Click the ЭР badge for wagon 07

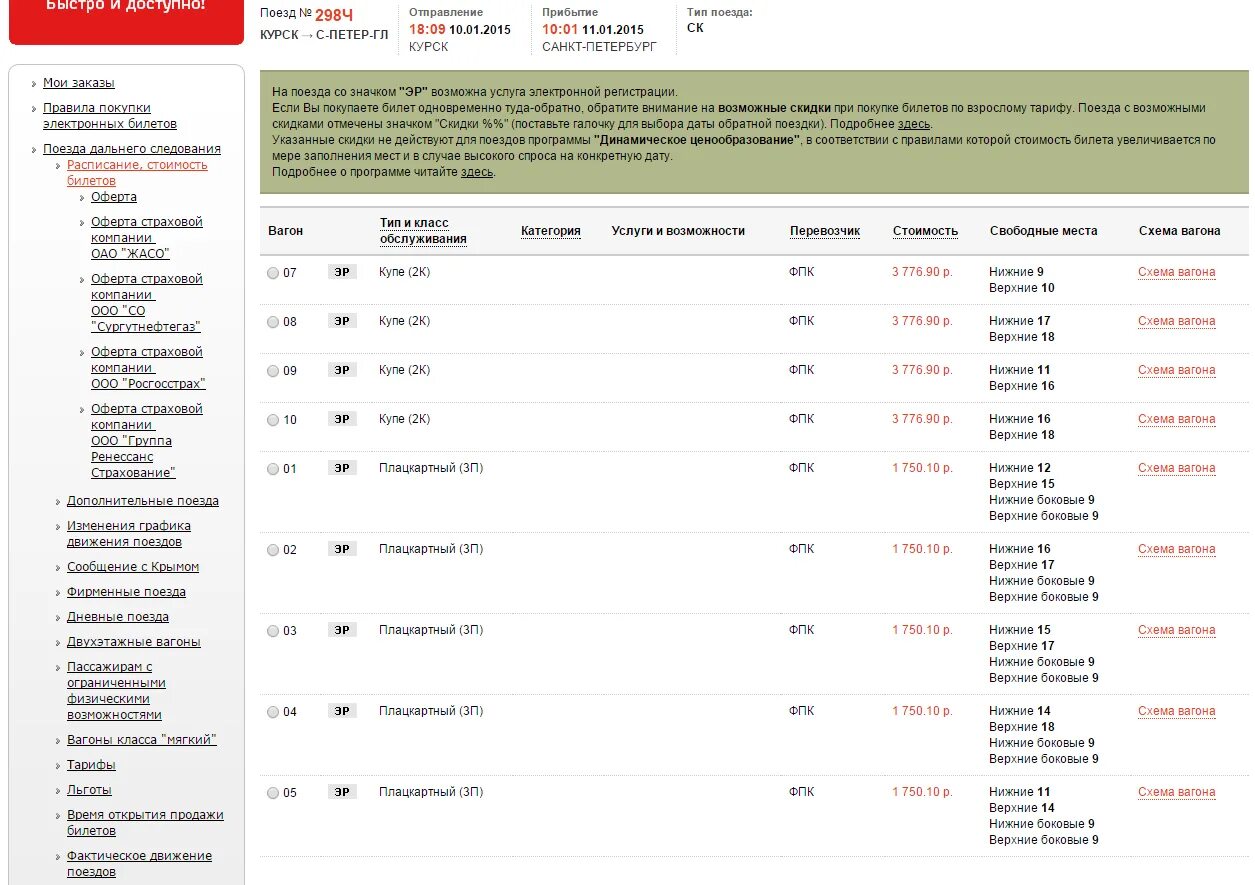click(x=342, y=272)
